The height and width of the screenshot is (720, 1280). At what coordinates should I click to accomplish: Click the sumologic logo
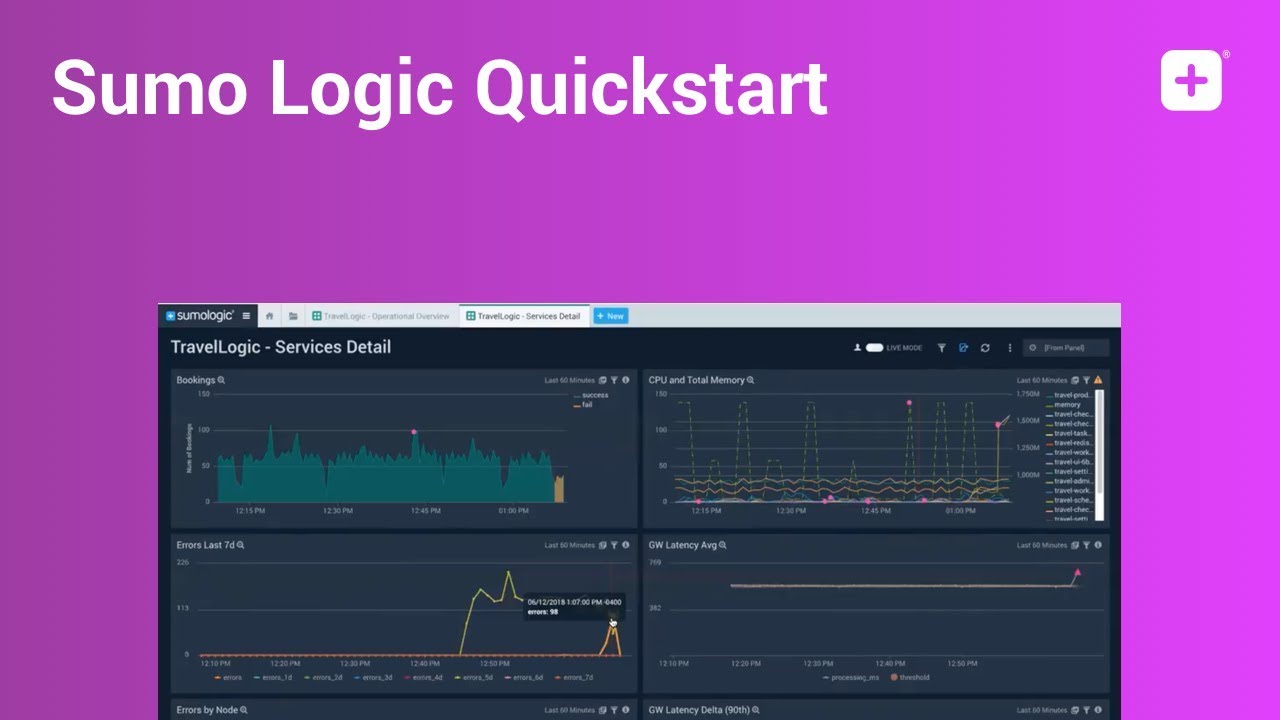(200, 316)
